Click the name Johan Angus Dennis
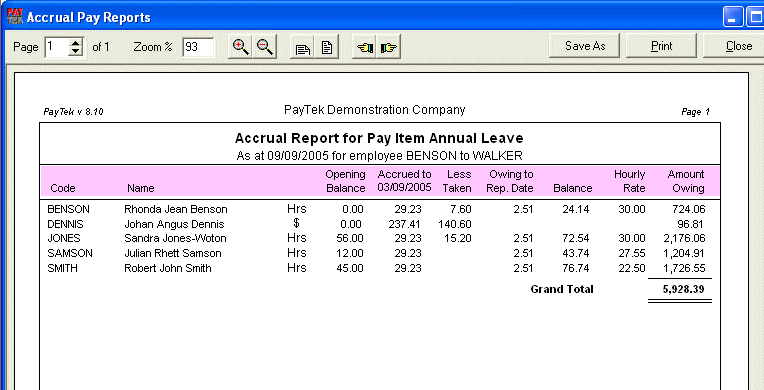The height and width of the screenshot is (390, 764). point(174,224)
